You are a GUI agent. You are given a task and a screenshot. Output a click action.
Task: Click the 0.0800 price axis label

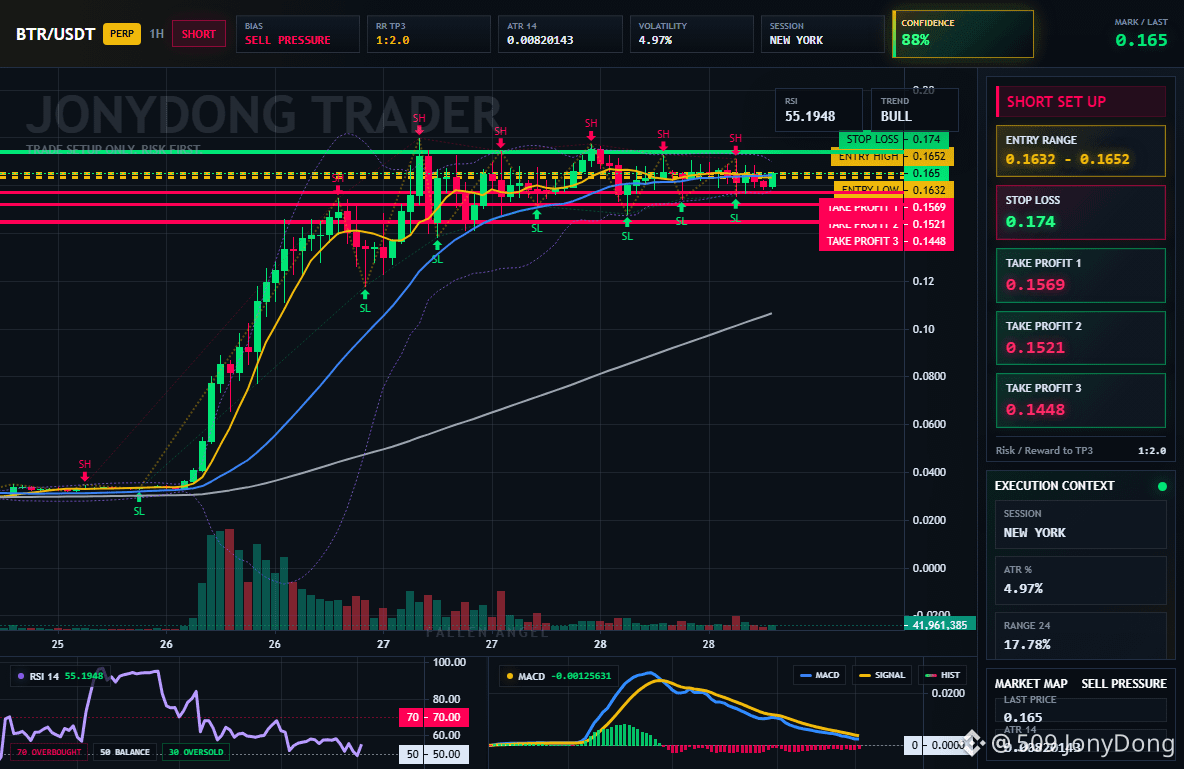click(x=929, y=376)
